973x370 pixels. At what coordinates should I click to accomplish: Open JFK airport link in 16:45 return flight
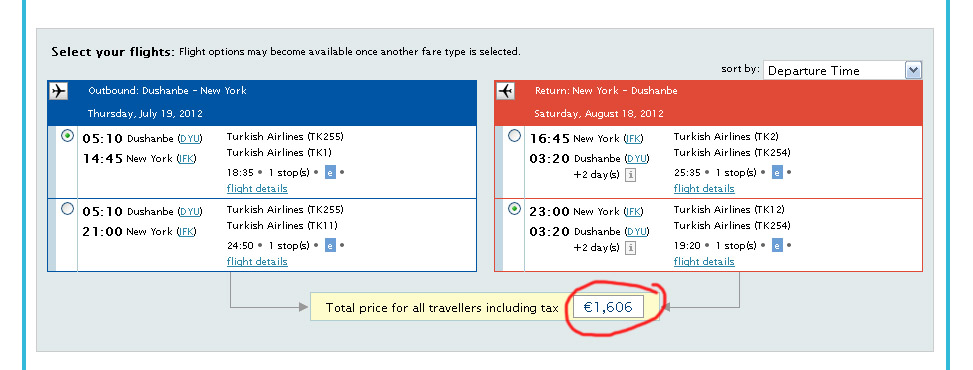tap(633, 138)
